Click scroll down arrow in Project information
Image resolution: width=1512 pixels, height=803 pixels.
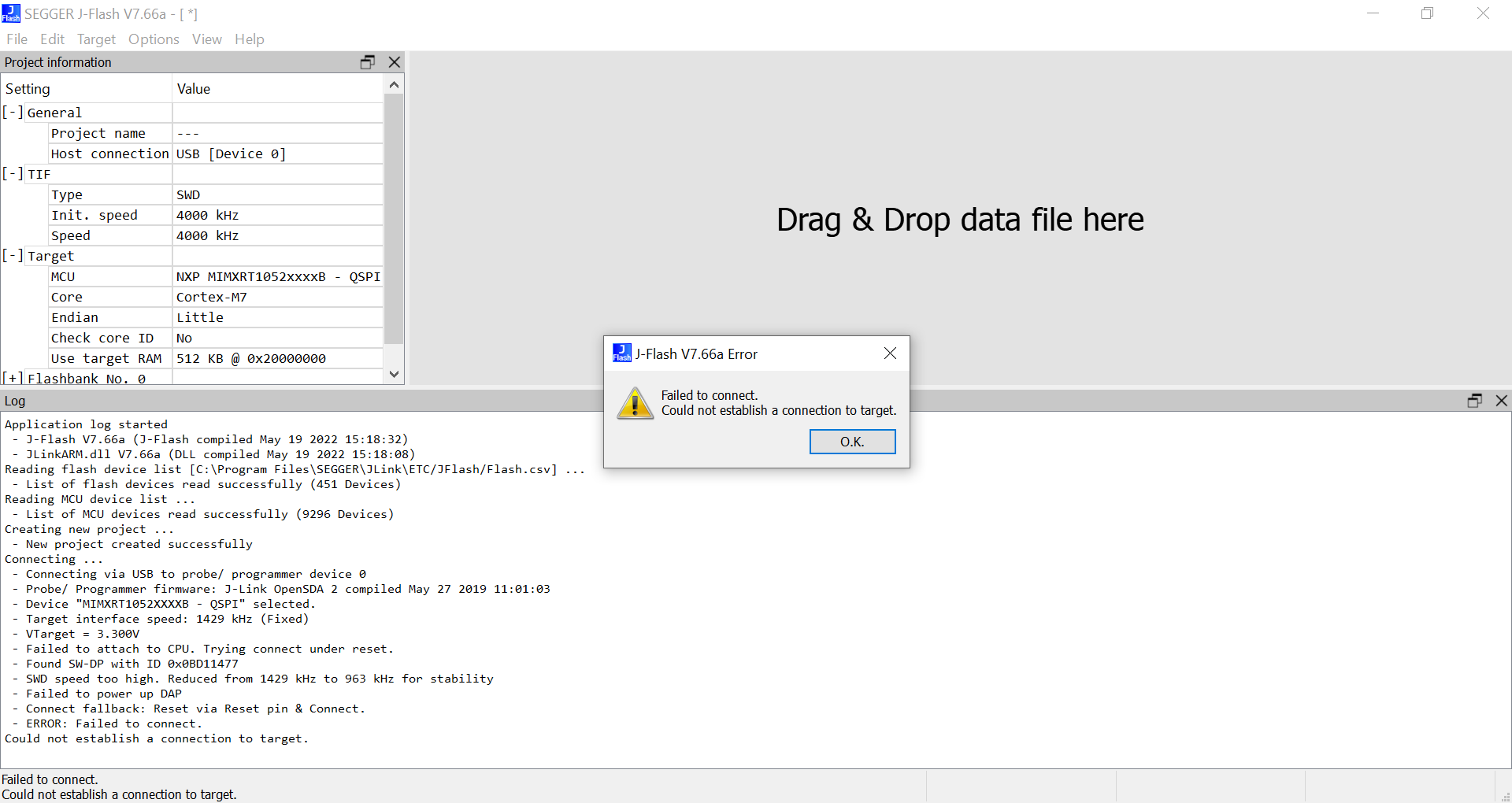395,375
